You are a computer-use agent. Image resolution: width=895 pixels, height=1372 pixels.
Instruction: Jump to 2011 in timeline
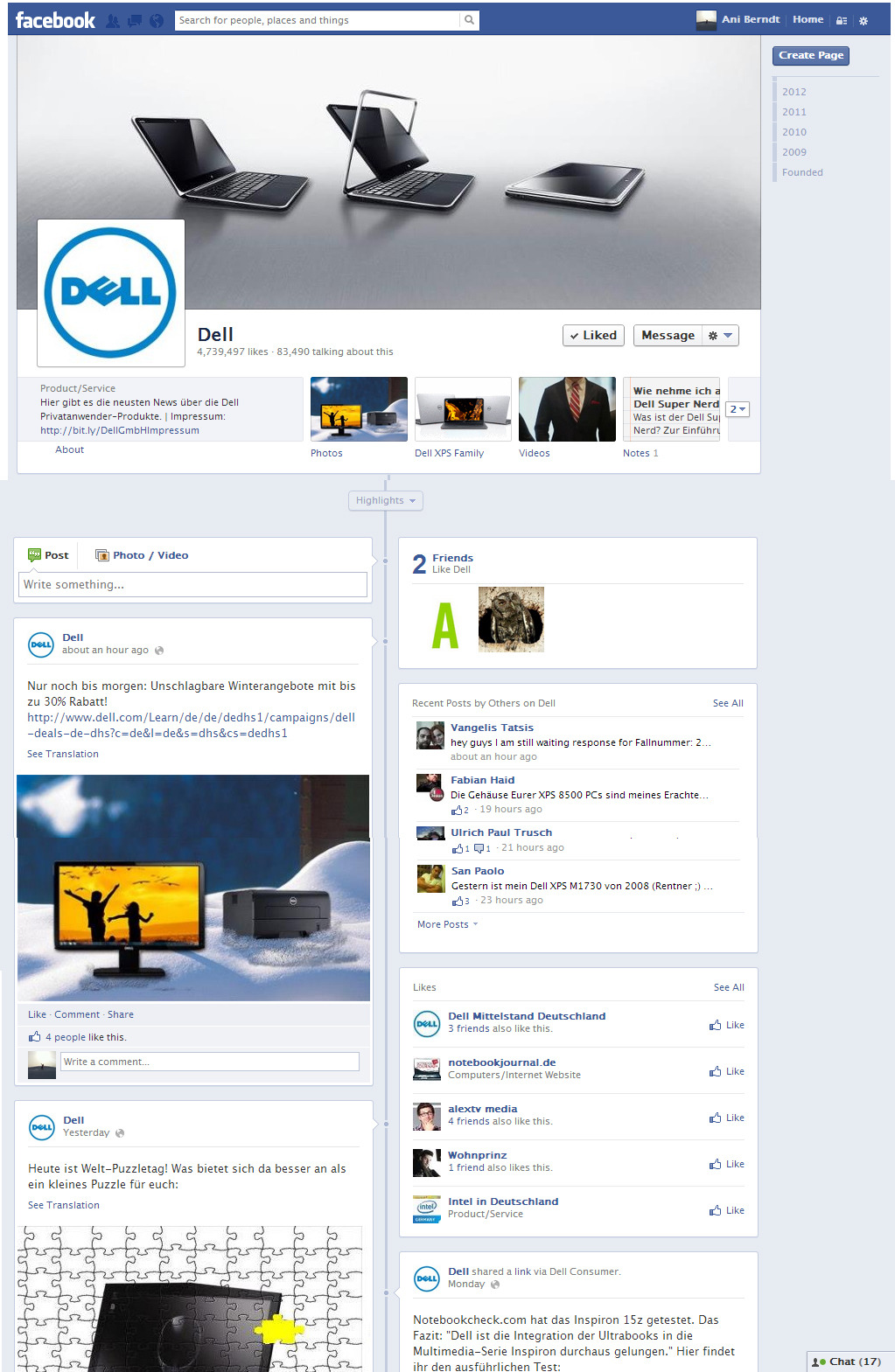pyautogui.click(x=794, y=112)
